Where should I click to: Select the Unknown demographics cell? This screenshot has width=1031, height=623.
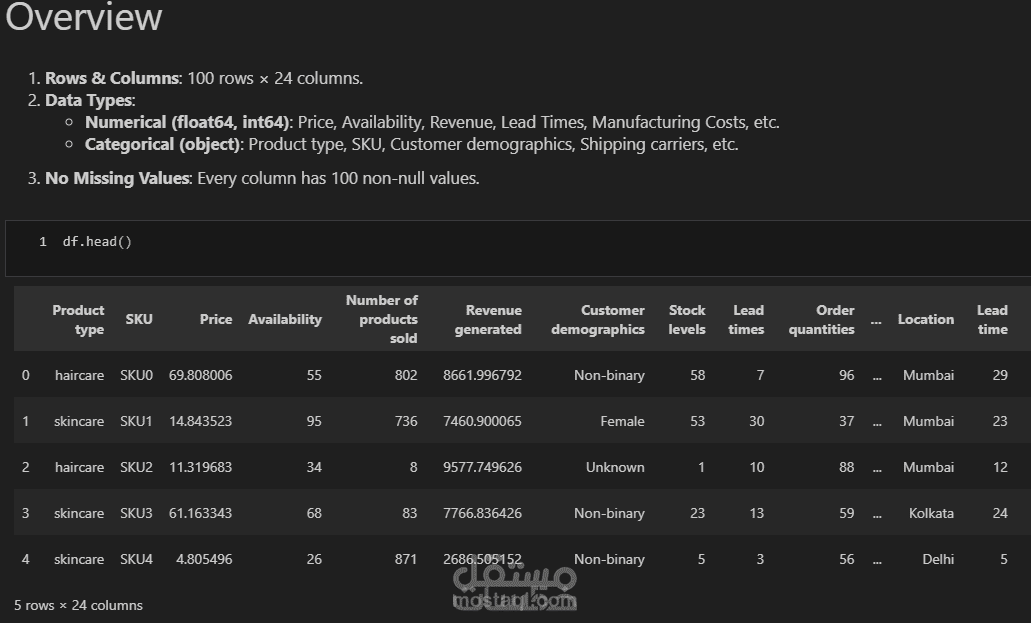coord(615,467)
